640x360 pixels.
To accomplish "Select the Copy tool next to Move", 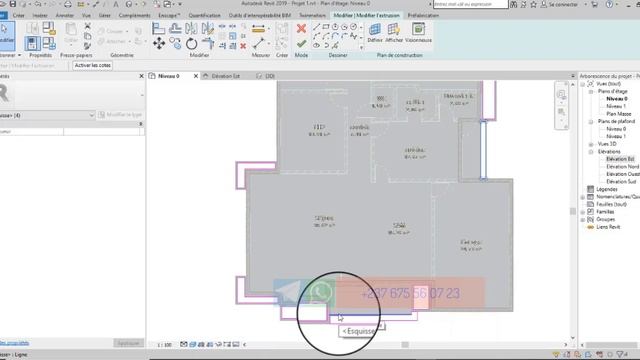I will click(x=175, y=43).
